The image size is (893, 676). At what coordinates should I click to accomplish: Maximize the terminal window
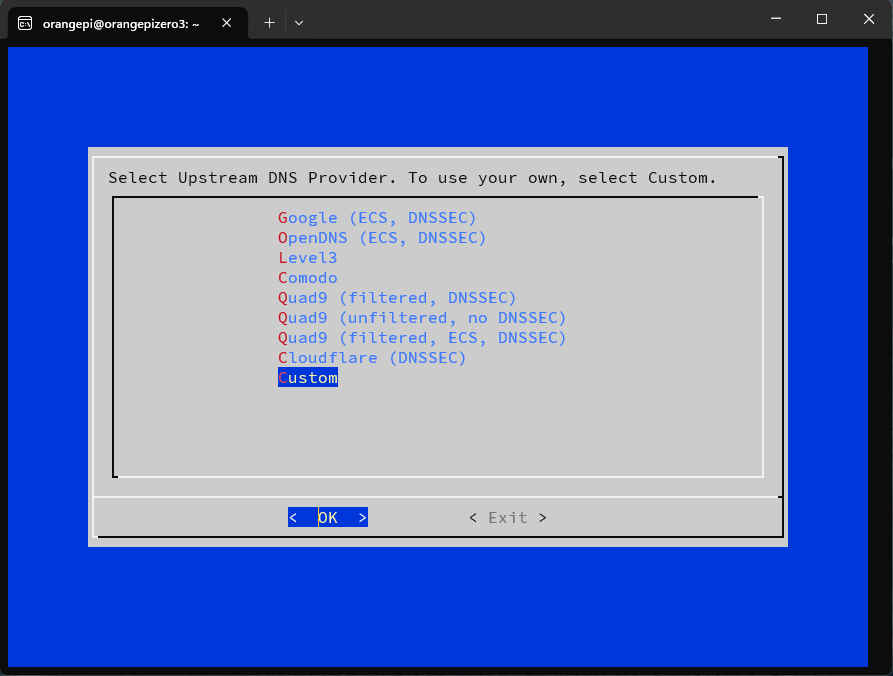click(821, 19)
